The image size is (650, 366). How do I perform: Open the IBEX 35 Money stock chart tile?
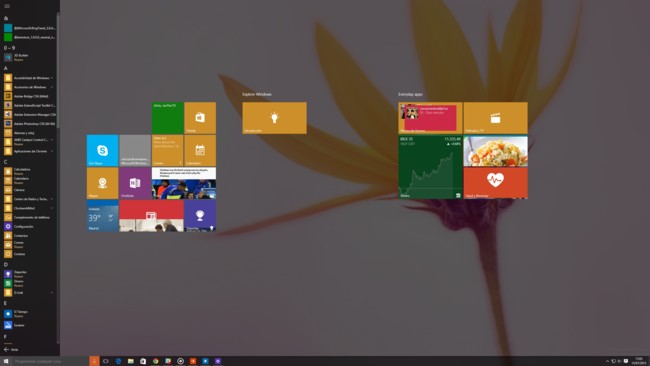(x=430, y=167)
